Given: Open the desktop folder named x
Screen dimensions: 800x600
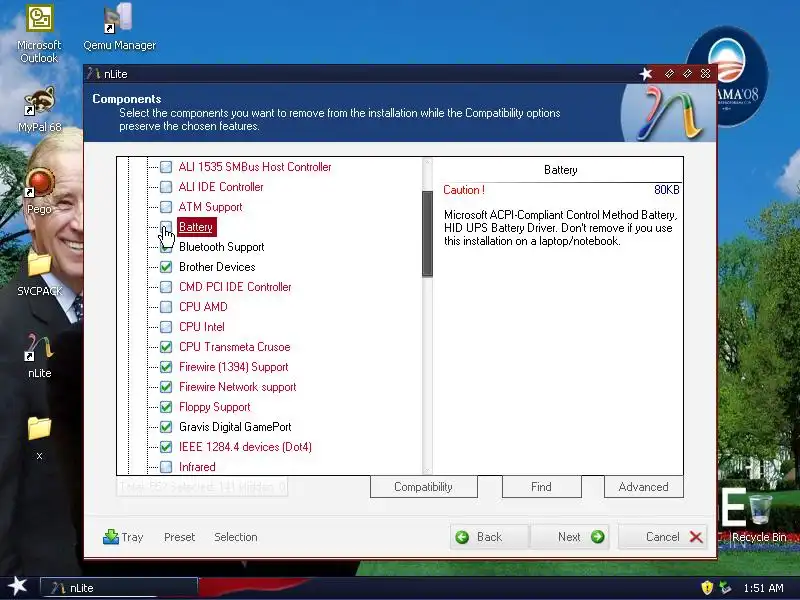Looking at the screenshot, I should pos(39,438).
